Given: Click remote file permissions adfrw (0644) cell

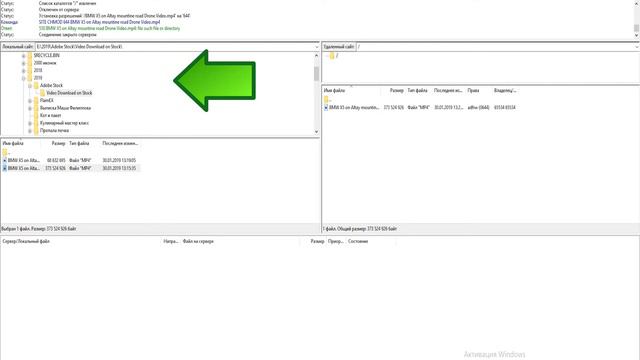Looking at the screenshot, I should (478, 108).
